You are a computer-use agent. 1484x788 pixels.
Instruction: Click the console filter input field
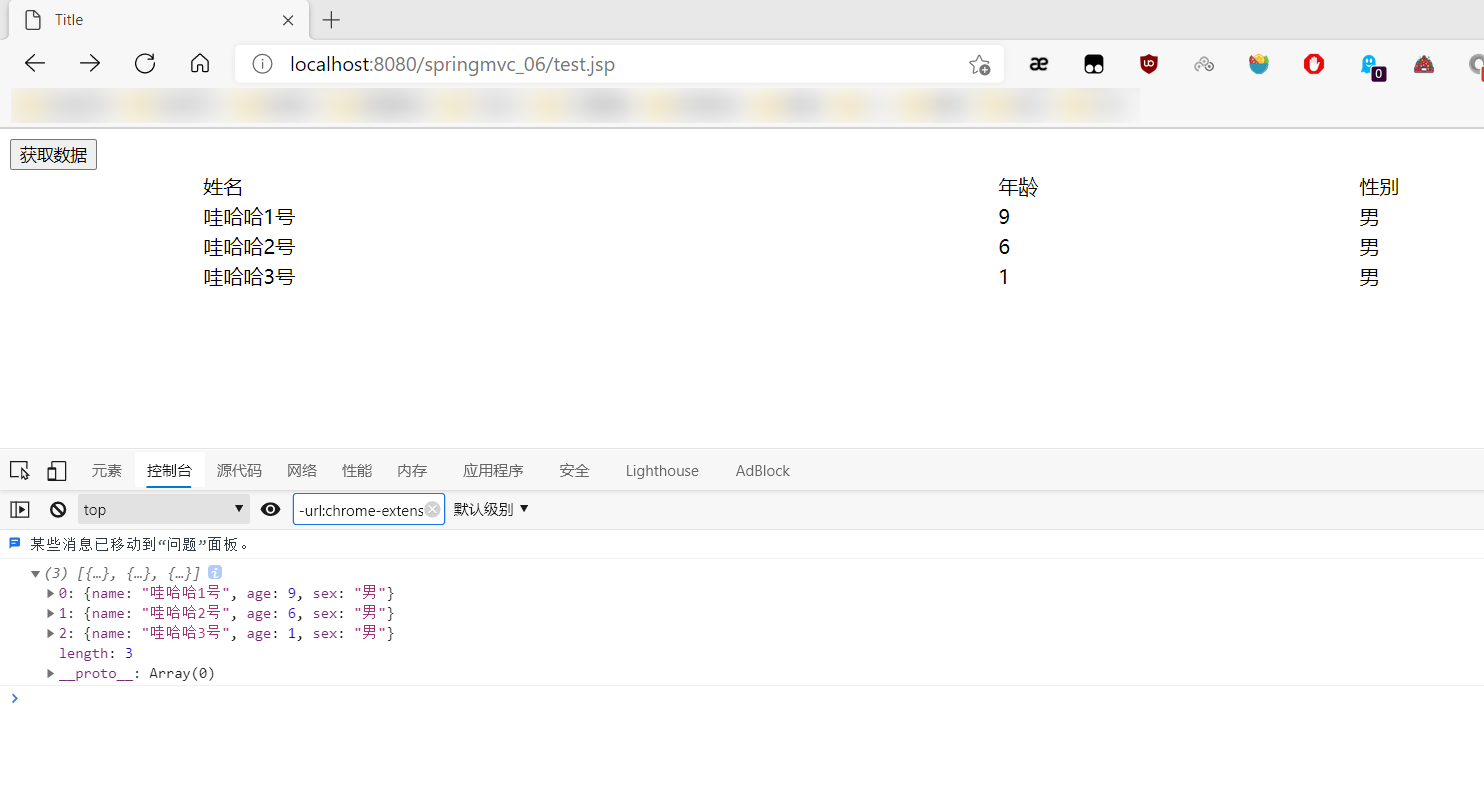[x=360, y=510]
